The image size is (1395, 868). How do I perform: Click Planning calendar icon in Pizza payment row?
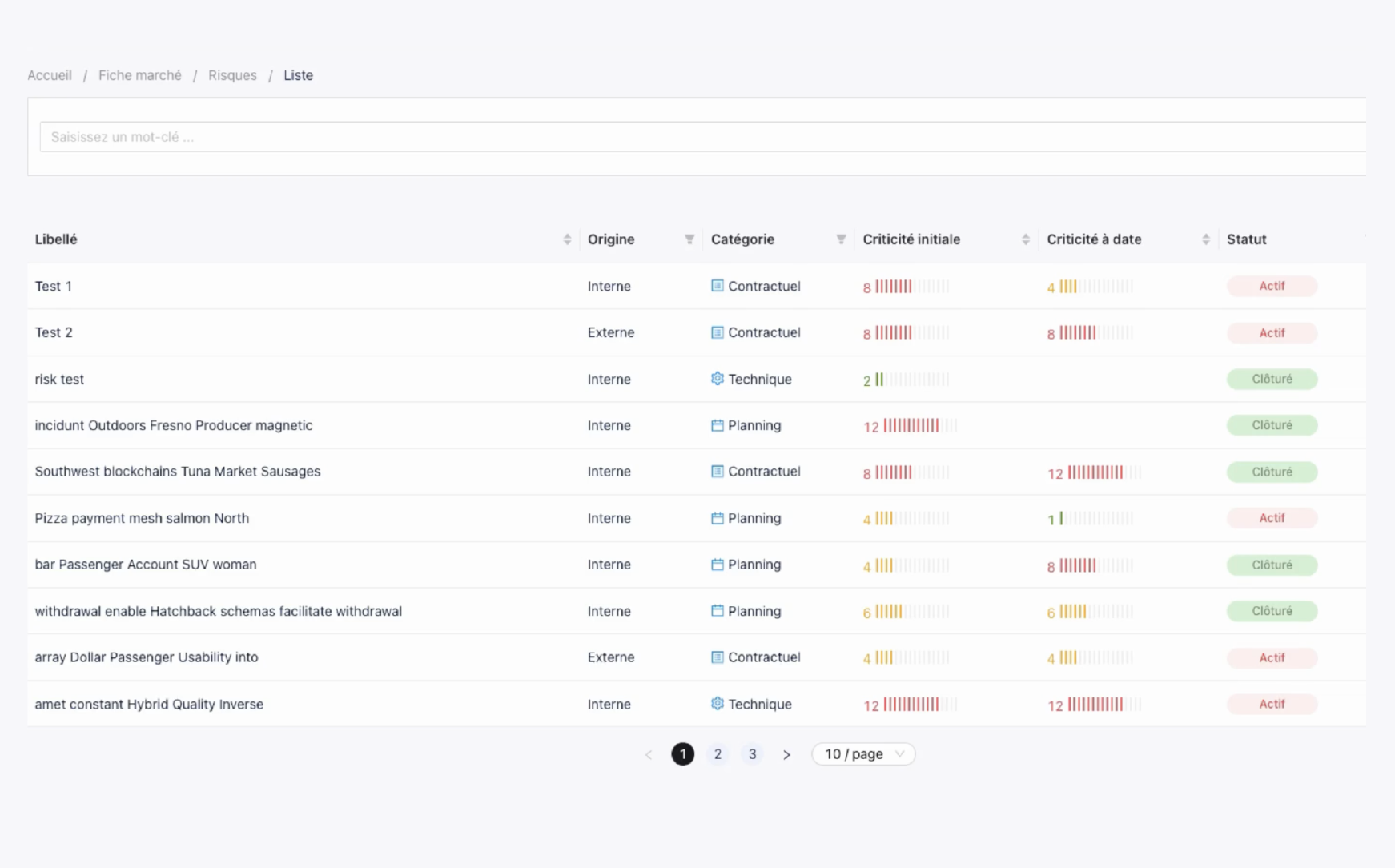click(717, 518)
